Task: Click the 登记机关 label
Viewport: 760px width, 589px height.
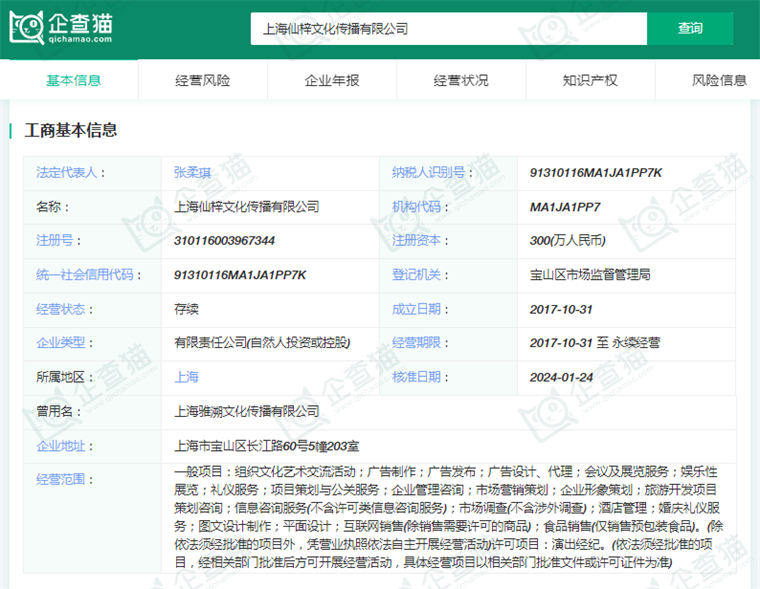Action: [416, 275]
